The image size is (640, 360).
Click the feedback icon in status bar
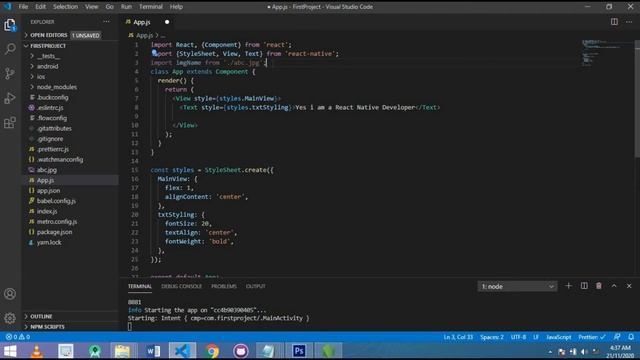pyautogui.click(x=617, y=337)
